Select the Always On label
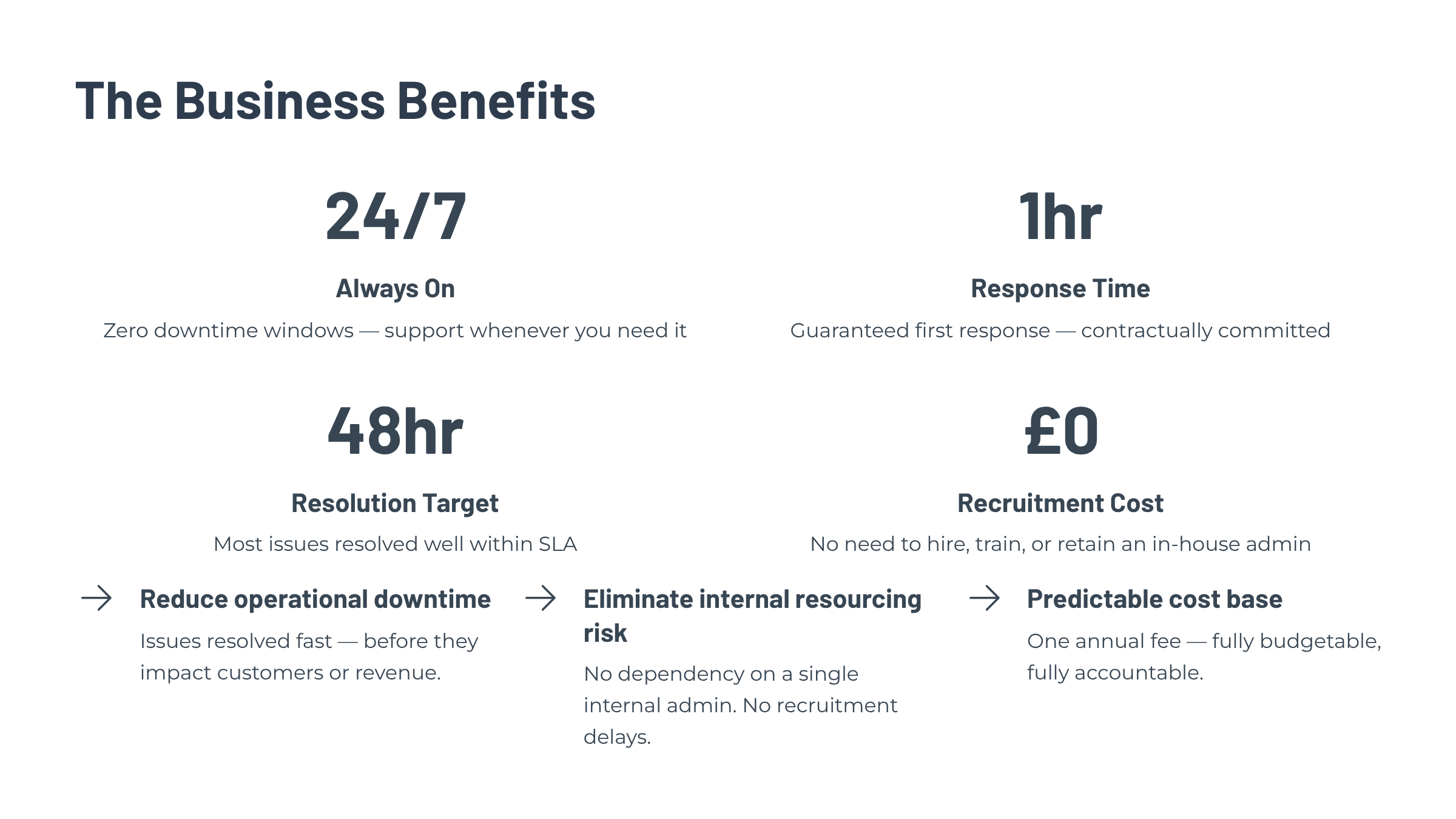Image resolution: width=1456 pixels, height=819 pixels. pos(396,289)
